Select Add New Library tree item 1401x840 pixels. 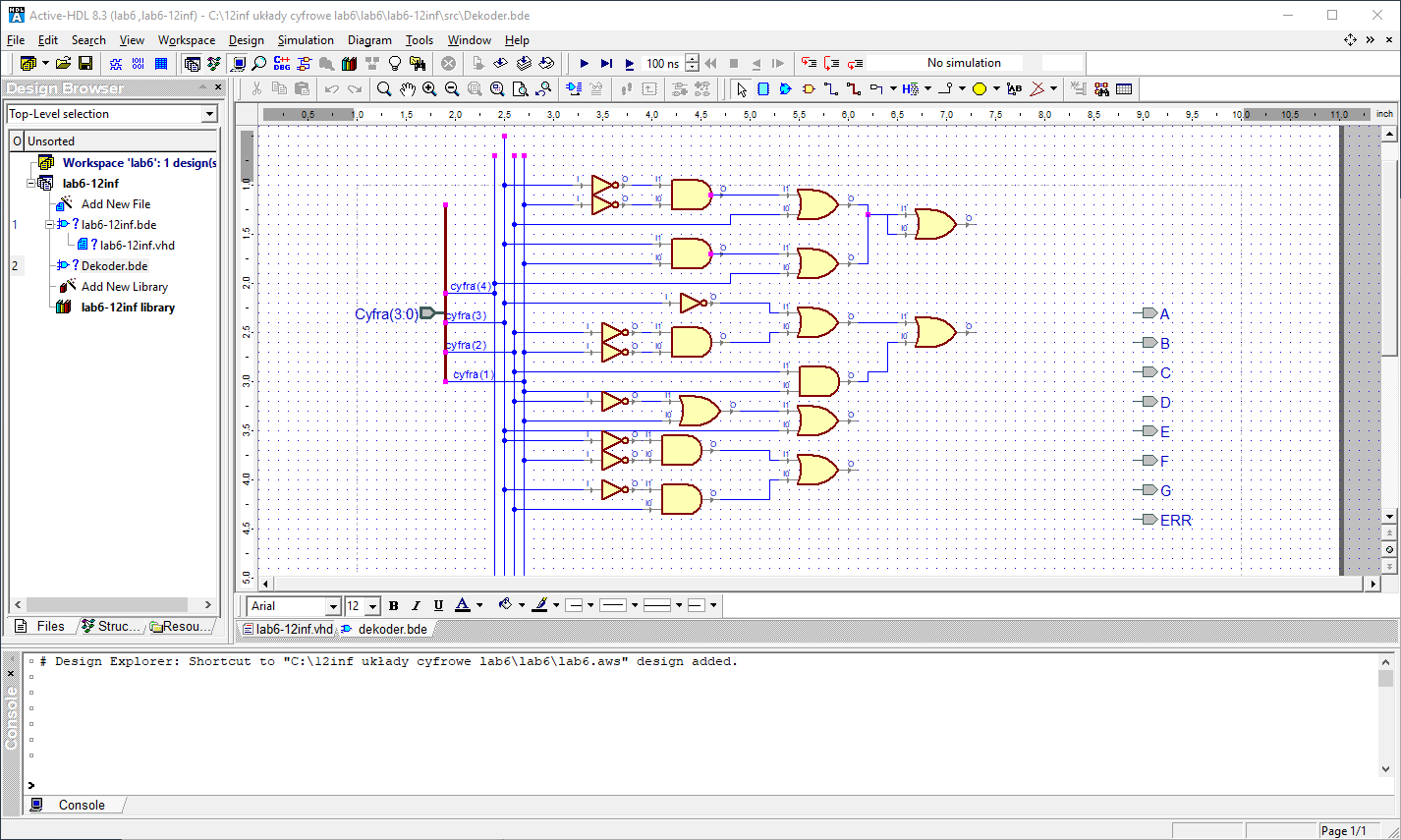(x=124, y=287)
